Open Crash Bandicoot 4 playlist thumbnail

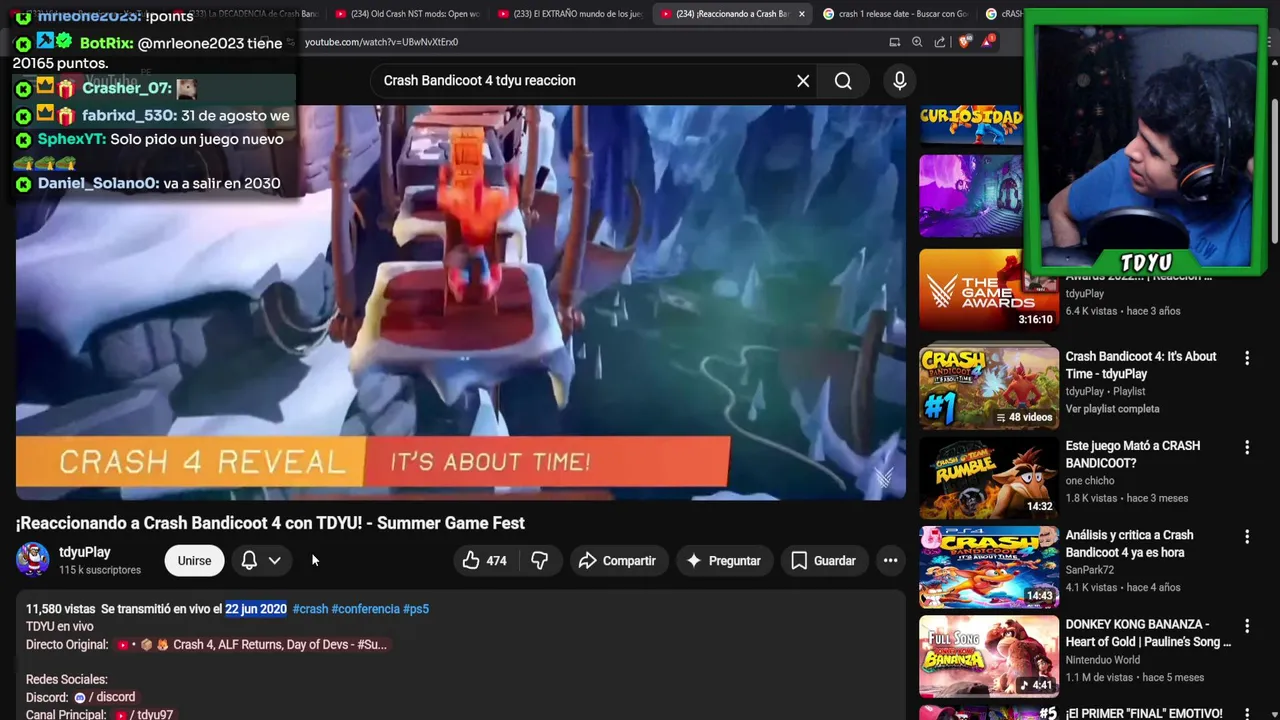(989, 387)
